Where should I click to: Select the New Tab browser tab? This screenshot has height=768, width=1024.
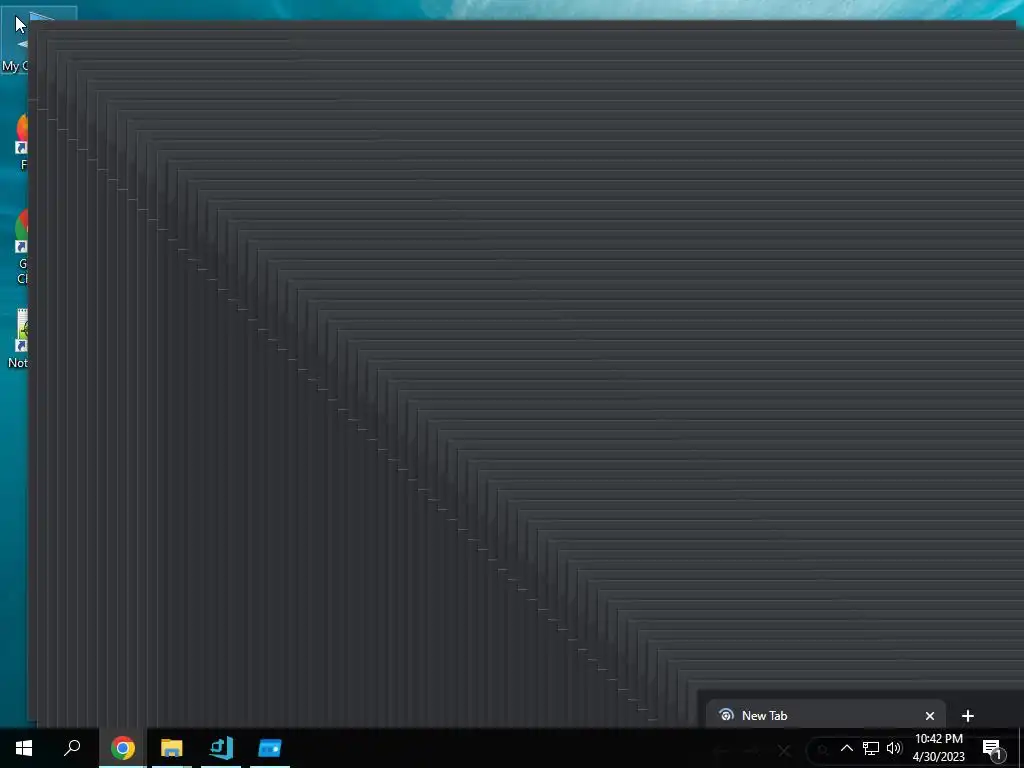coord(825,716)
